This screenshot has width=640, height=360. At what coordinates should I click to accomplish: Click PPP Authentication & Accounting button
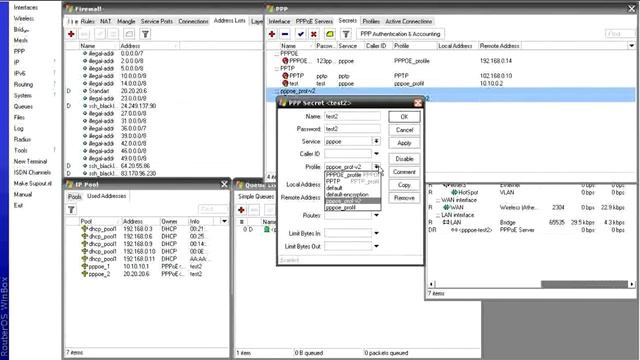pyautogui.click(x=400, y=34)
